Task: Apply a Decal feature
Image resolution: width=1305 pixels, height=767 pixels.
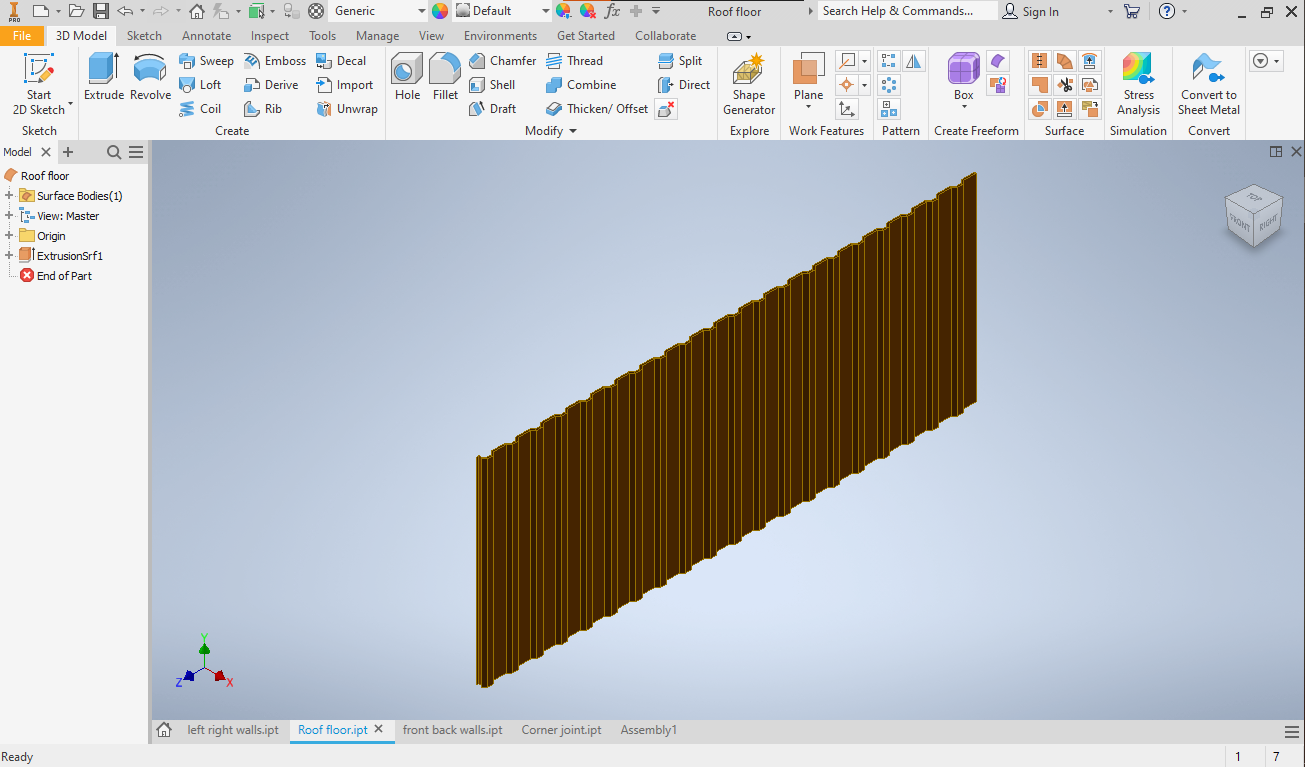Action: pos(341,61)
